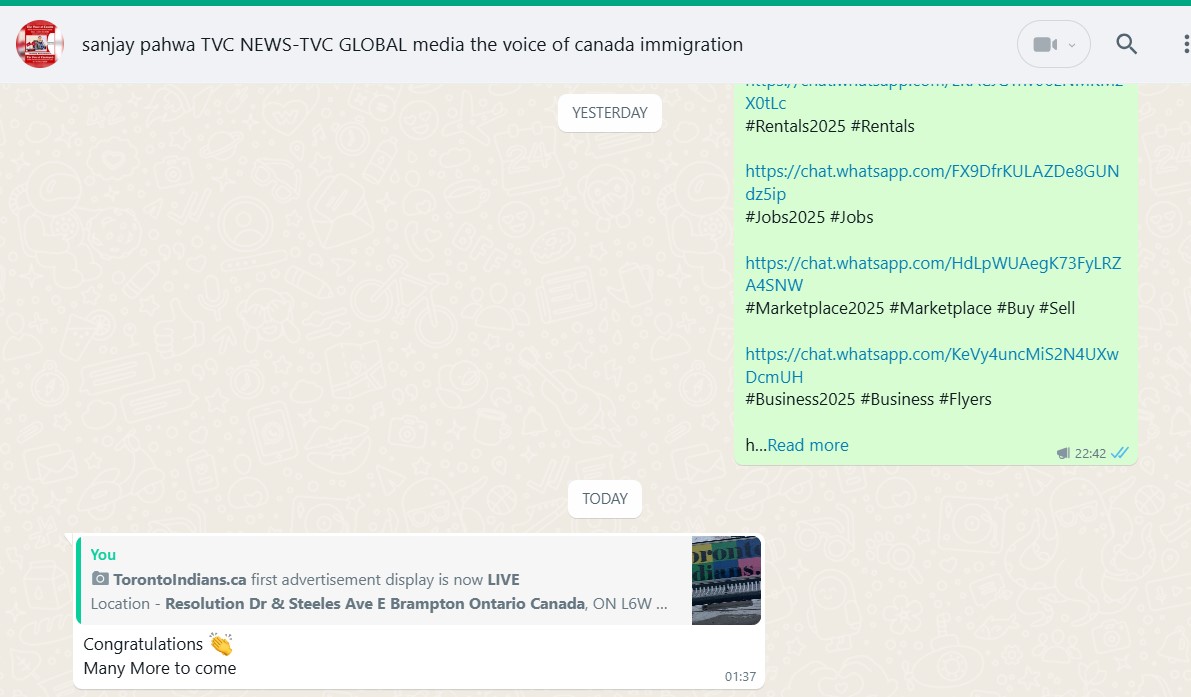
Task: Jump to the quoted message from You
Action: 380,580
